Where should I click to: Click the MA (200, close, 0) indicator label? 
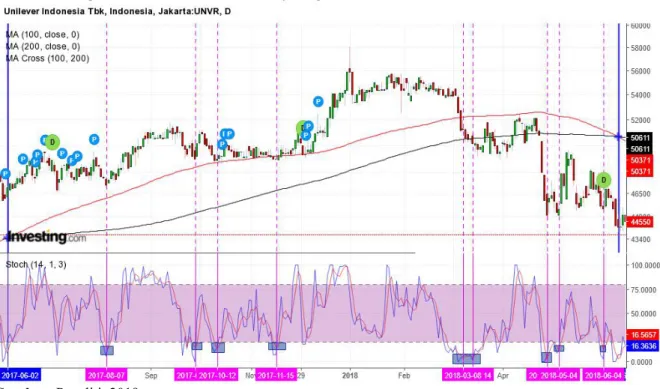43,46
